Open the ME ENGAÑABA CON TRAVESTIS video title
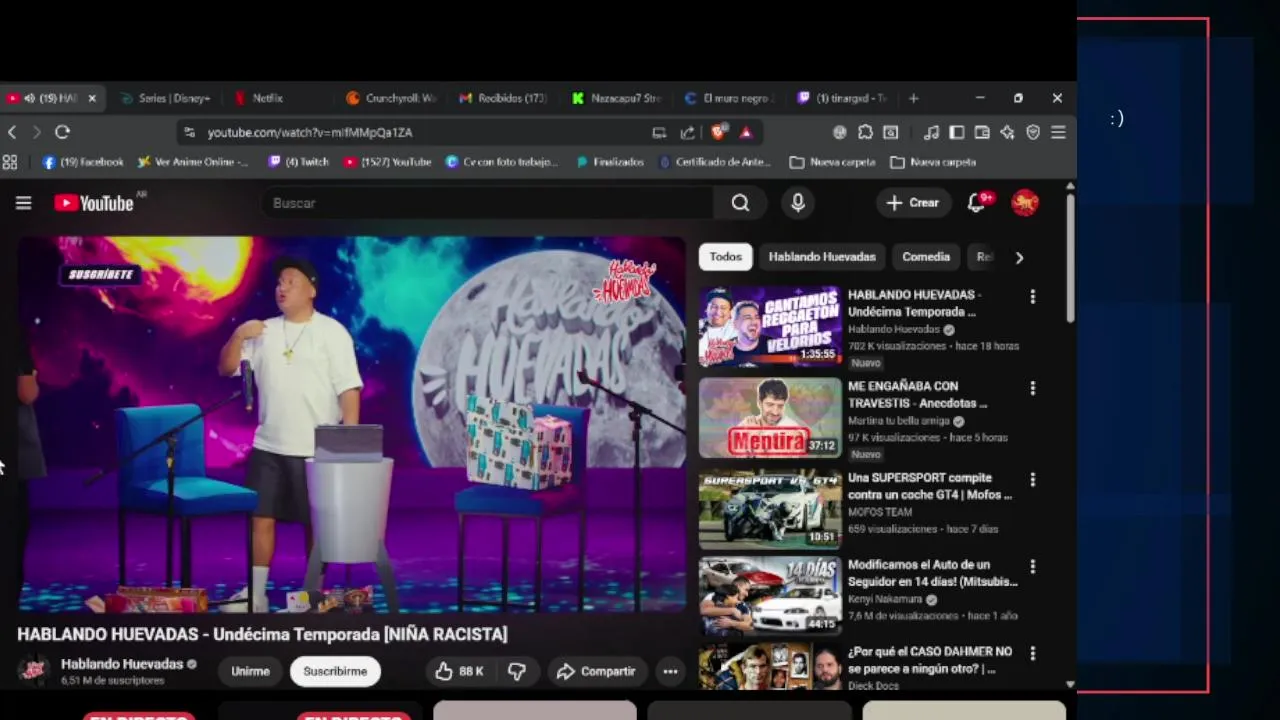The image size is (1280, 720). coord(917,394)
